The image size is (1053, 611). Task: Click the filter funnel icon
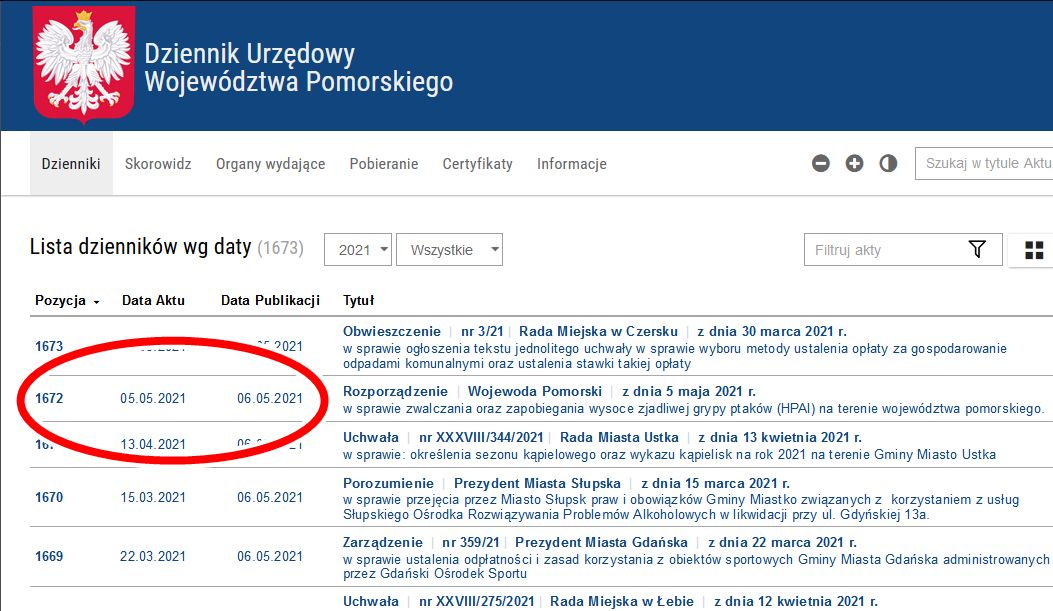977,250
